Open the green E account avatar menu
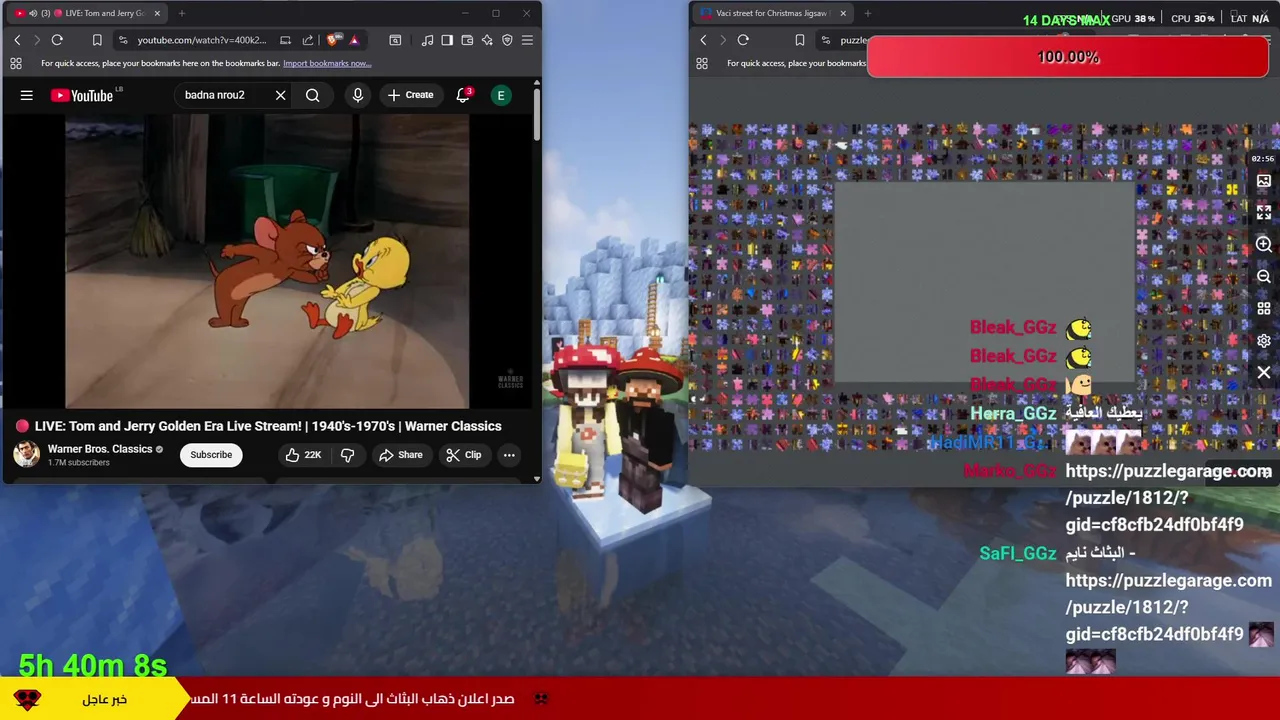The image size is (1280, 720). pyautogui.click(x=501, y=95)
